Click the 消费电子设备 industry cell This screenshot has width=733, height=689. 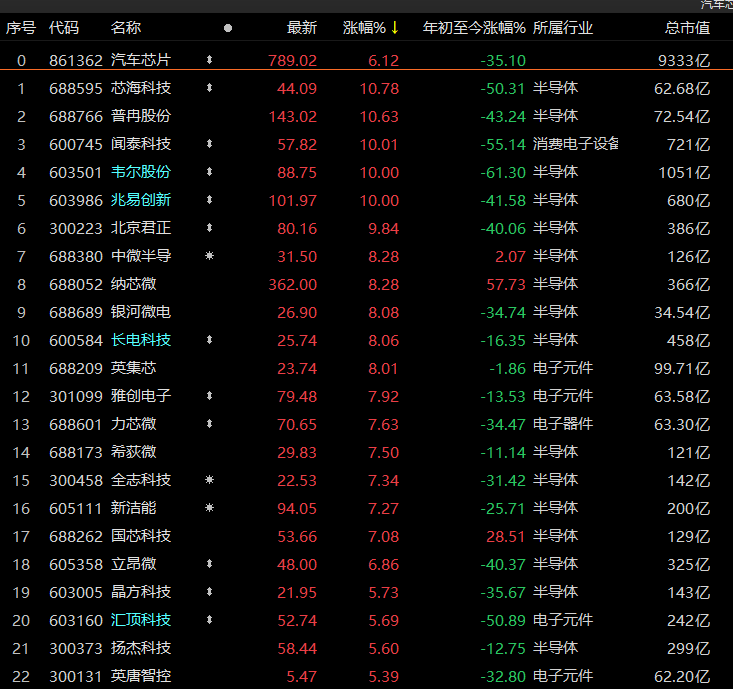575,144
